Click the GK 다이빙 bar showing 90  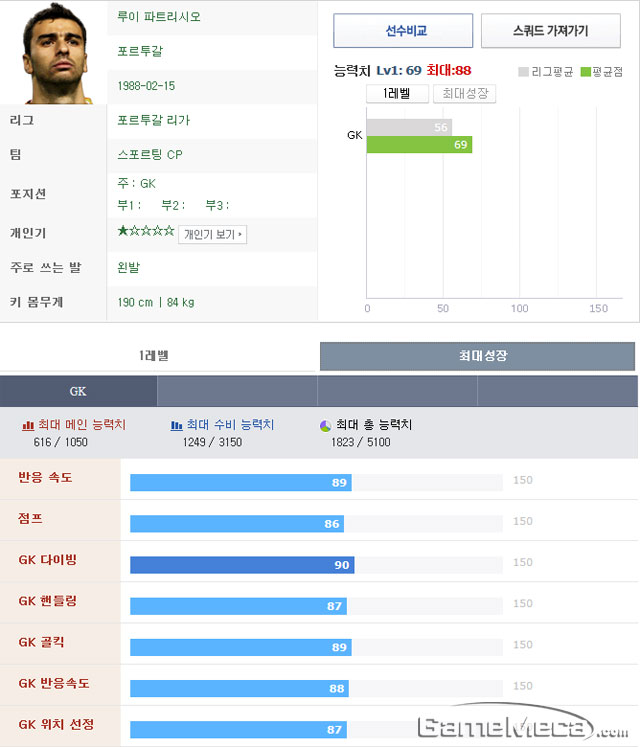(242, 565)
